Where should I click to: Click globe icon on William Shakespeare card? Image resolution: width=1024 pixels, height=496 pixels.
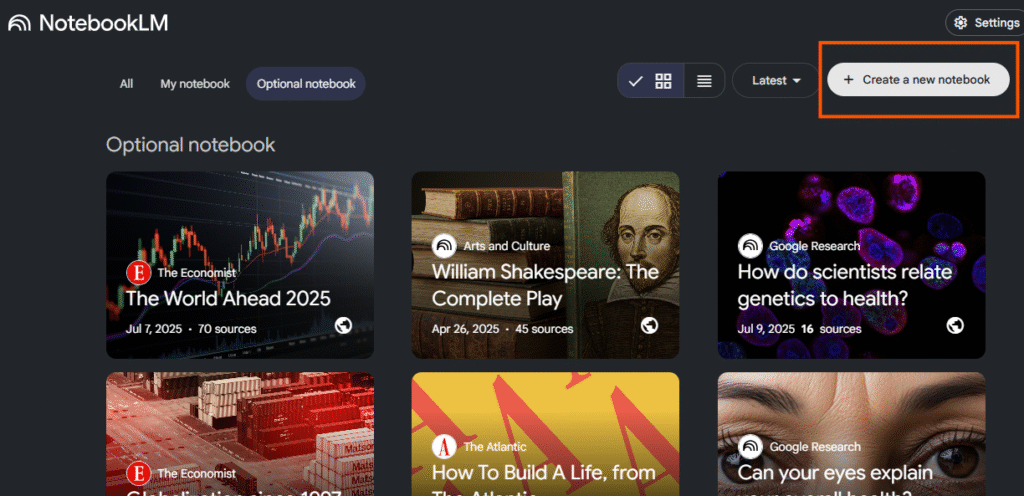[x=649, y=326]
